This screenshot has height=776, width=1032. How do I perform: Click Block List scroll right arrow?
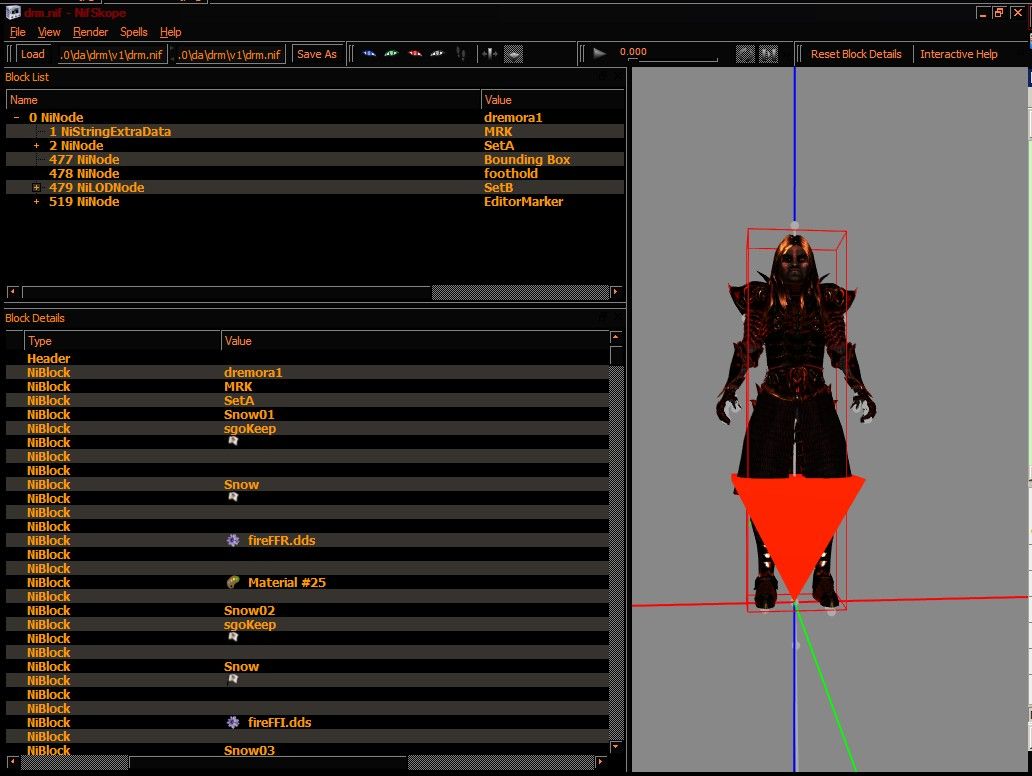[x=616, y=292]
